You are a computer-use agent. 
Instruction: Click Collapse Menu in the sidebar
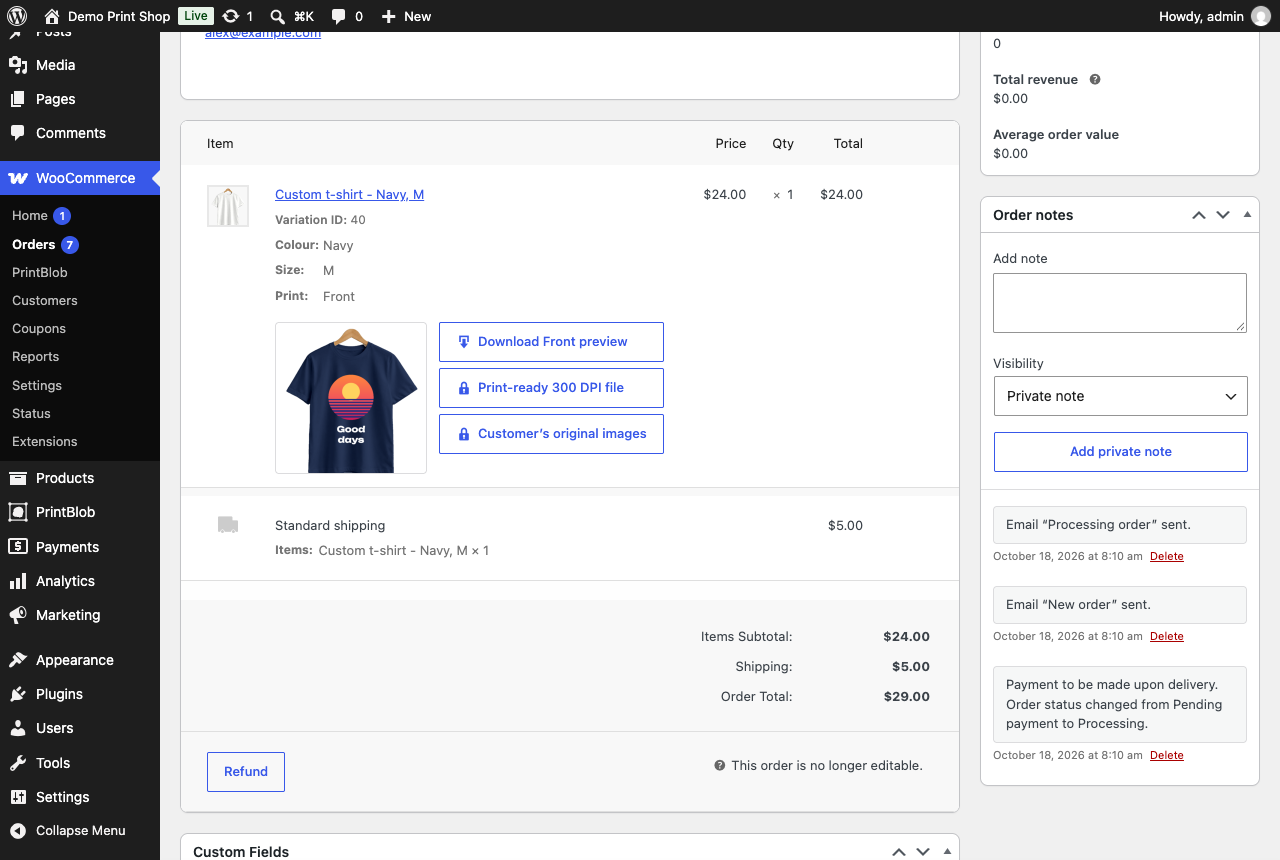pos(80,830)
